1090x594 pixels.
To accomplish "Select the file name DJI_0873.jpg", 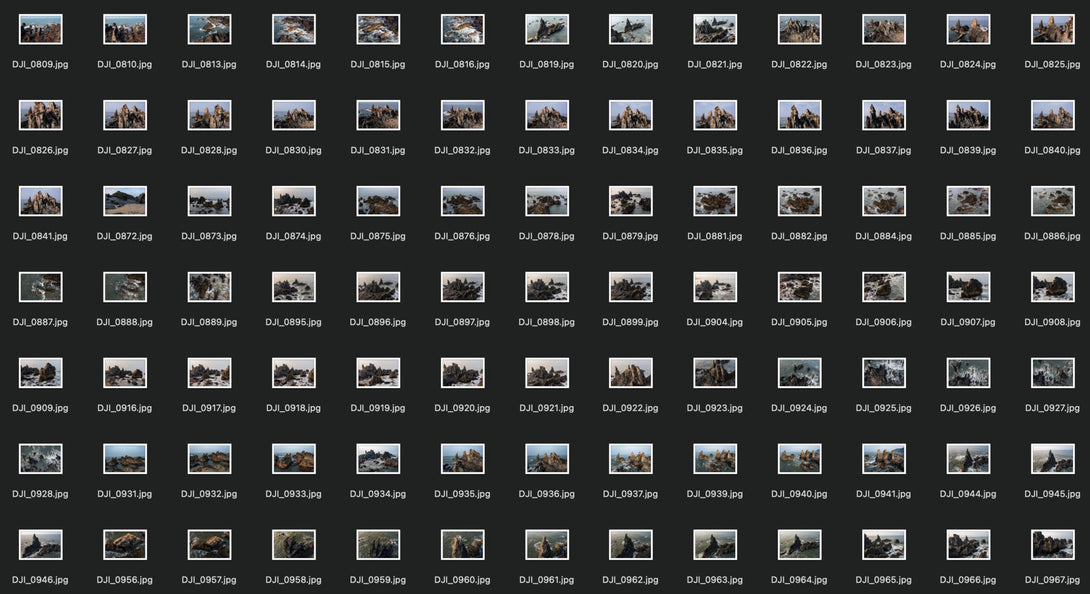I will point(209,236).
